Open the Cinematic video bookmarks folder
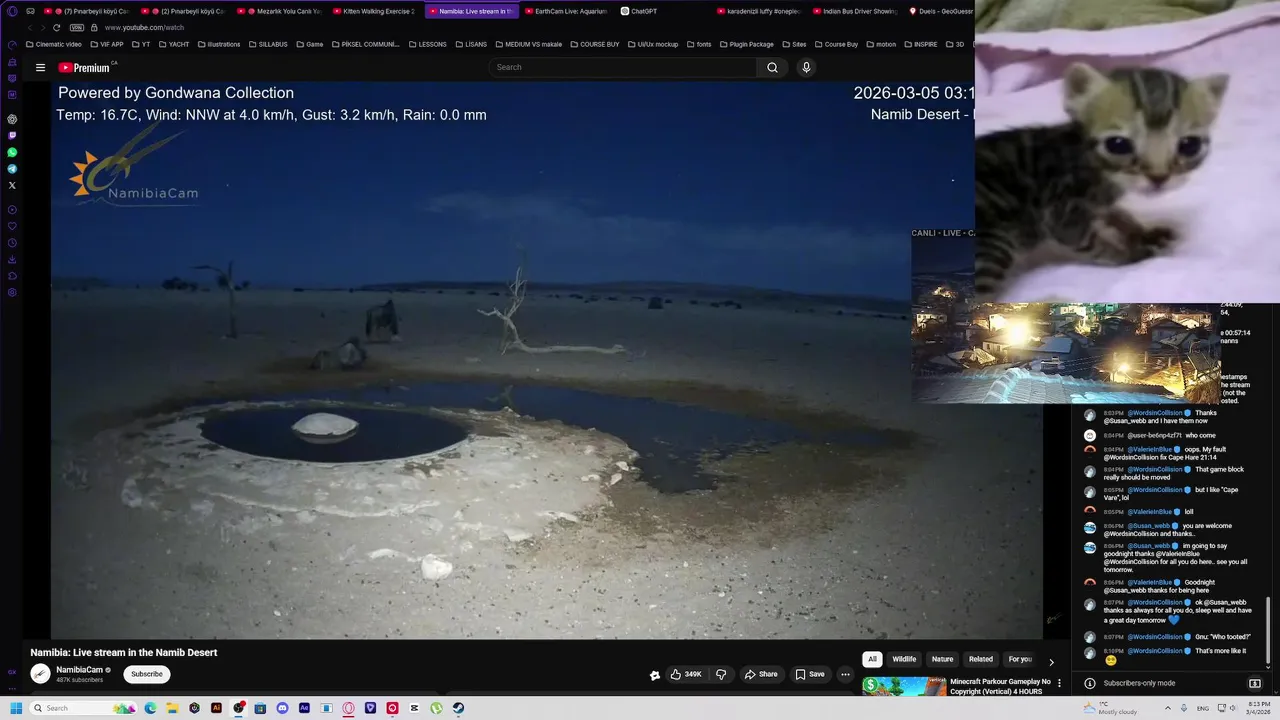This screenshot has height=720, width=1280. [x=54, y=44]
